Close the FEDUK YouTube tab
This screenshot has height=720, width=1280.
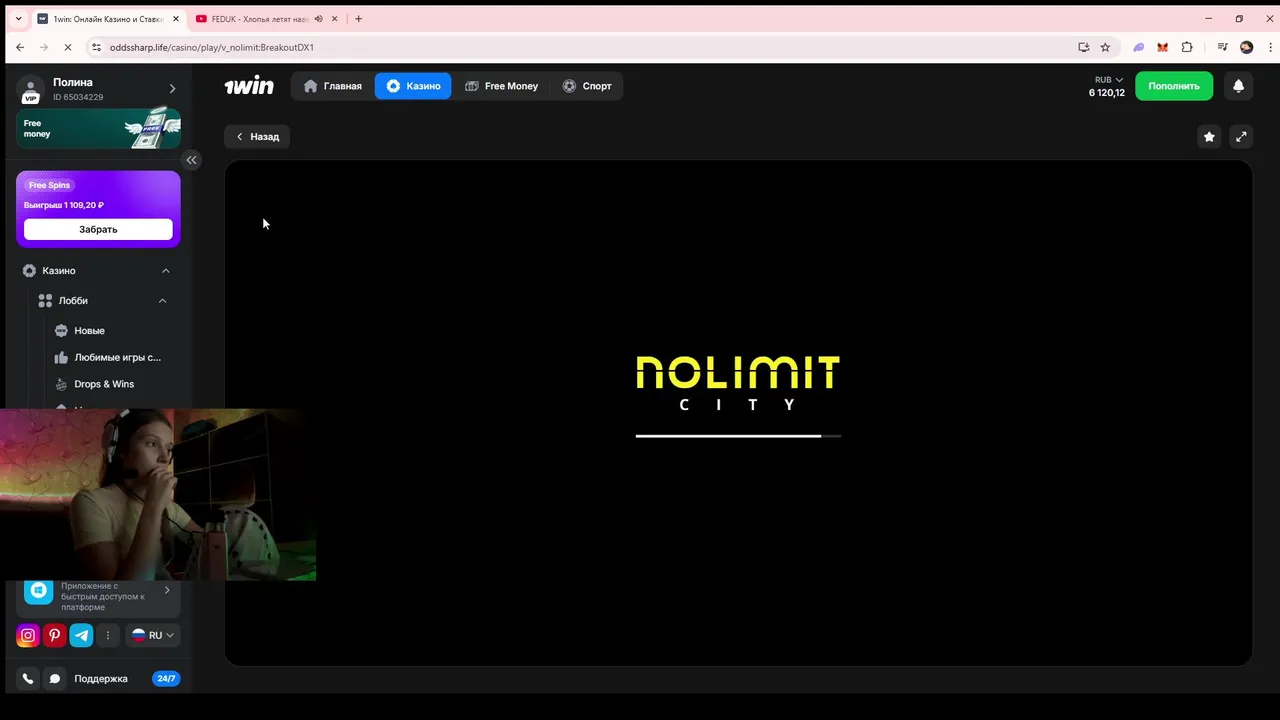click(x=334, y=19)
